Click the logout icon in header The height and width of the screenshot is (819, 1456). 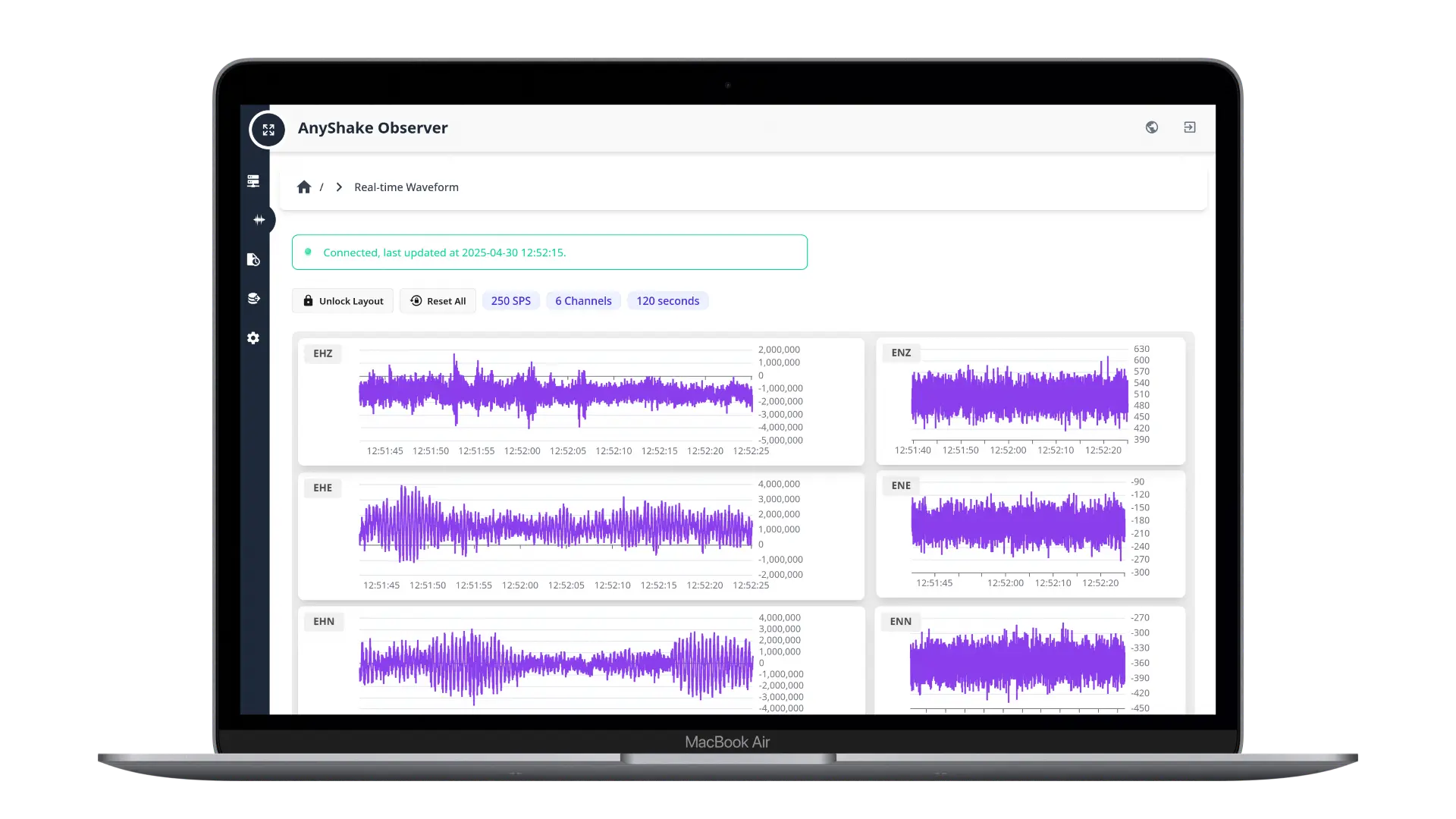click(x=1189, y=127)
